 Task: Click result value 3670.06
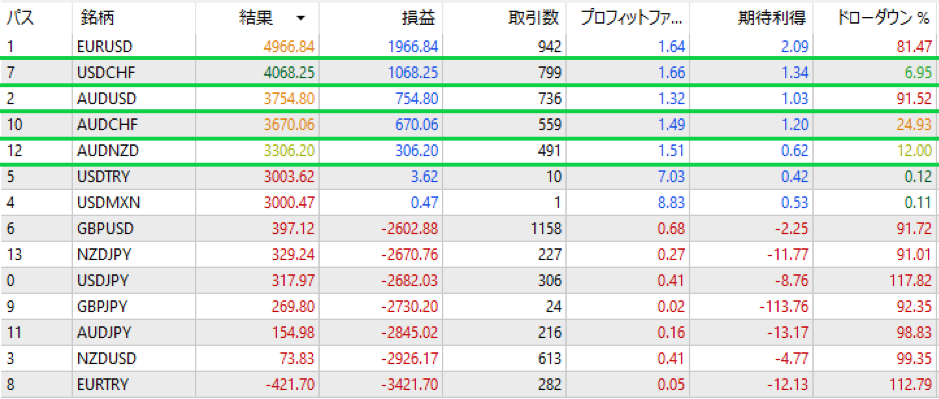tap(290, 125)
